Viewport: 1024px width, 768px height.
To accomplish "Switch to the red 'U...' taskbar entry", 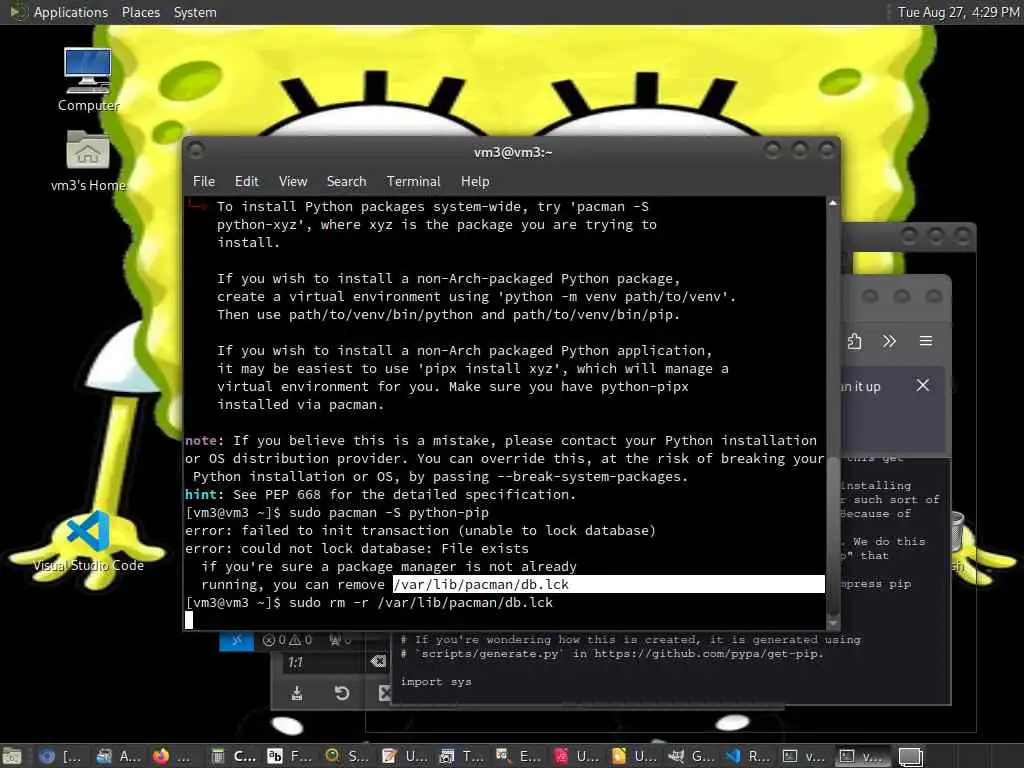I will [575, 756].
